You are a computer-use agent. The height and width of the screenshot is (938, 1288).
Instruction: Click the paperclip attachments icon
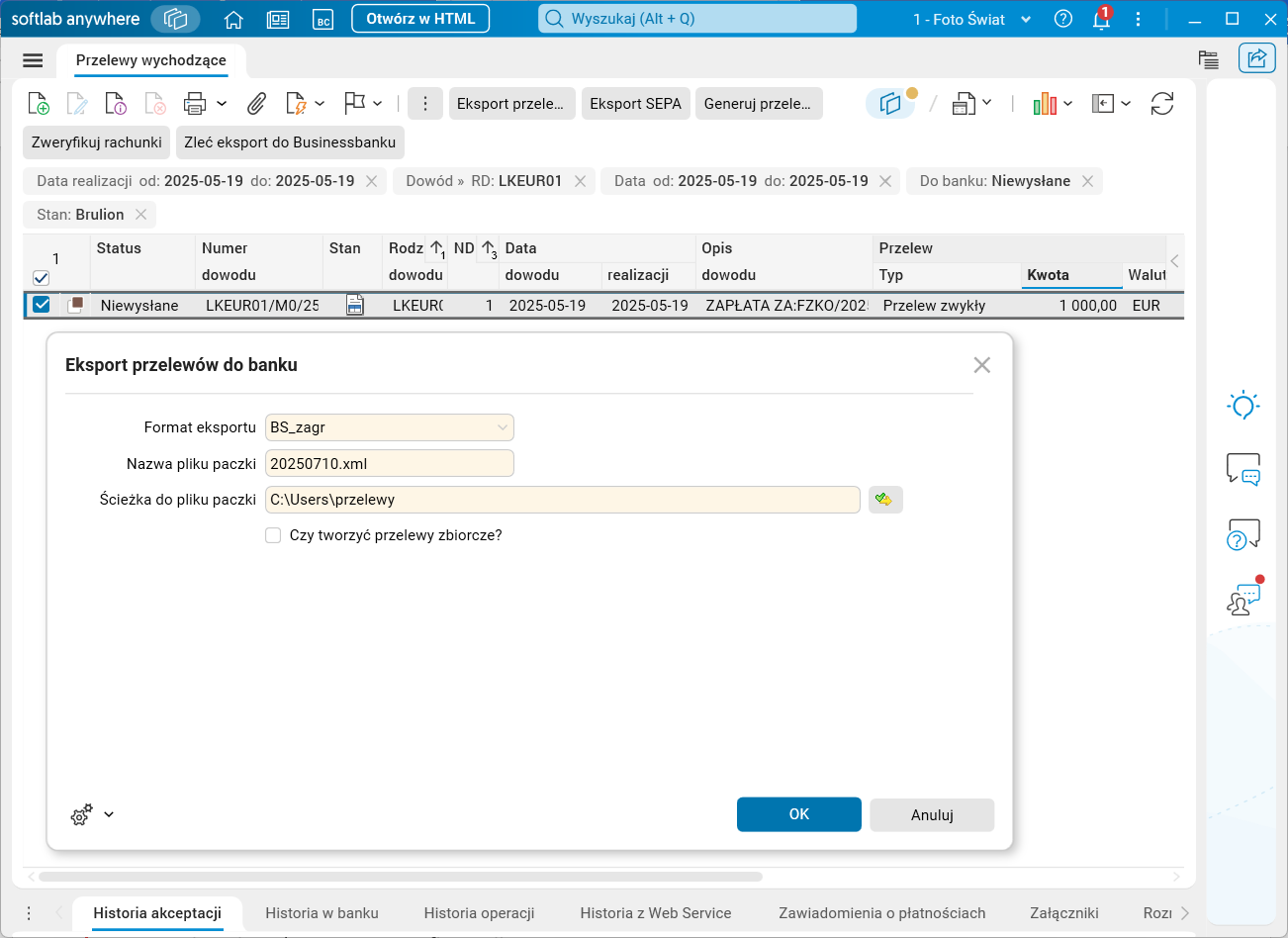256,103
